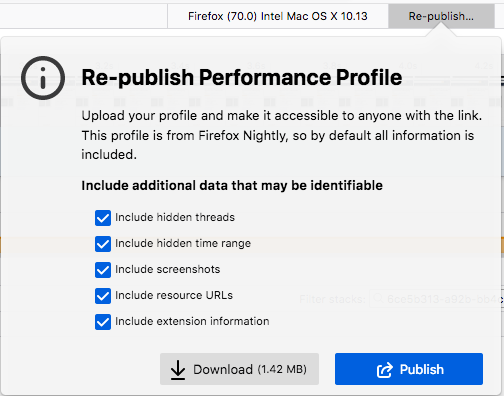The image size is (504, 396).
Task: Toggle Include resource URLs checkbox
Action: coord(103,296)
